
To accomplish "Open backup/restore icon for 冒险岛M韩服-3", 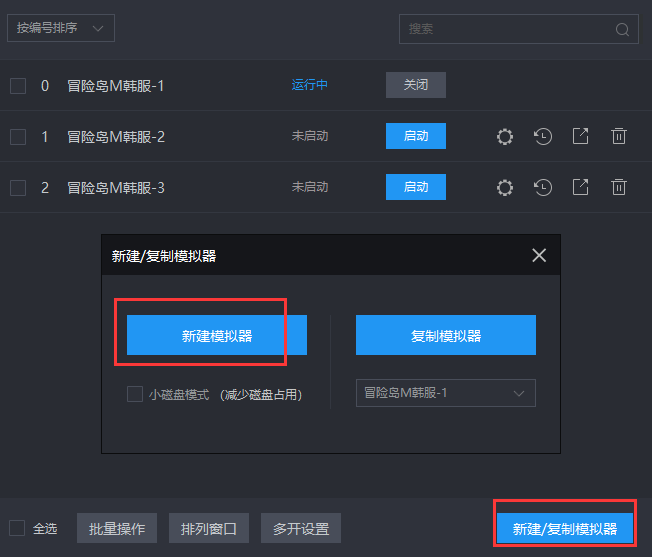I will coord(543,187).
